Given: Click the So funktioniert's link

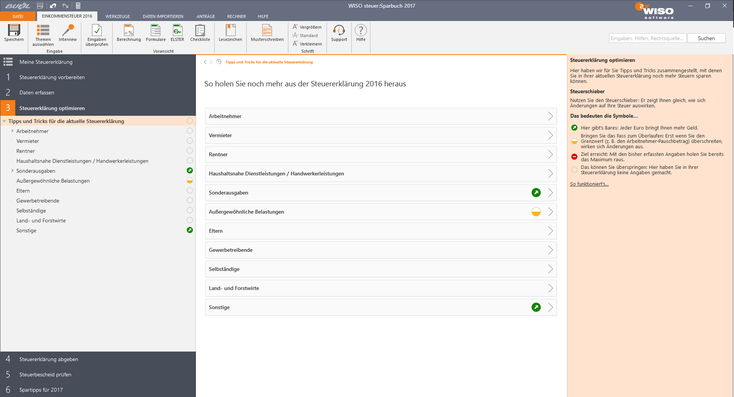Looking at the screenshot, I should pyautogui.click(x=589, y=184).
